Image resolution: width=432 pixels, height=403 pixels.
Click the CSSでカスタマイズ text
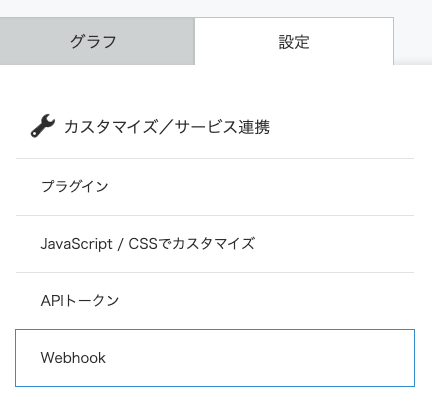(x=192, y=244)
